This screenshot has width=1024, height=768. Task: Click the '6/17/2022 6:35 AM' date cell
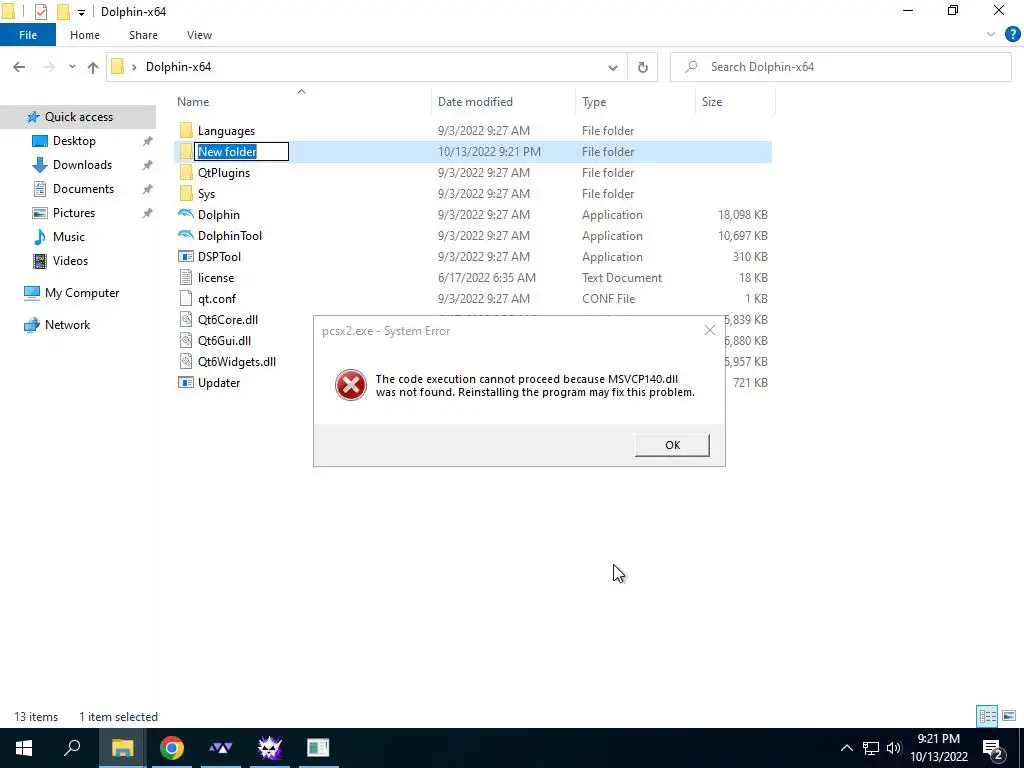[487, 278]
